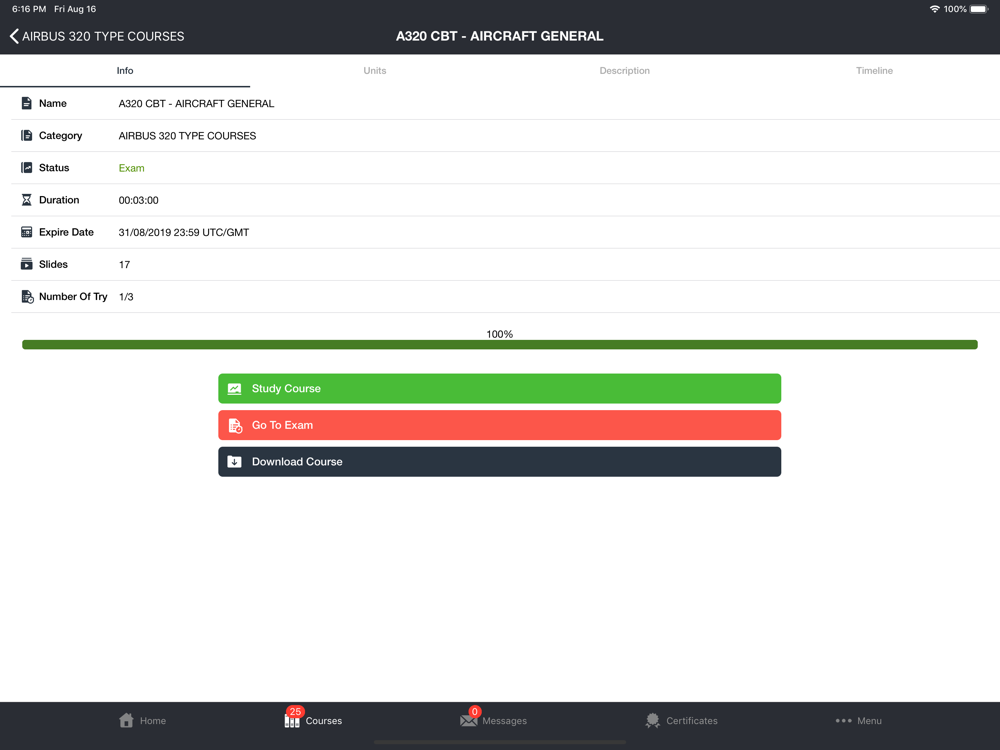1000x750 pixels.
Task: Click the Slides row icon
Action: click(x=26, y=264)
